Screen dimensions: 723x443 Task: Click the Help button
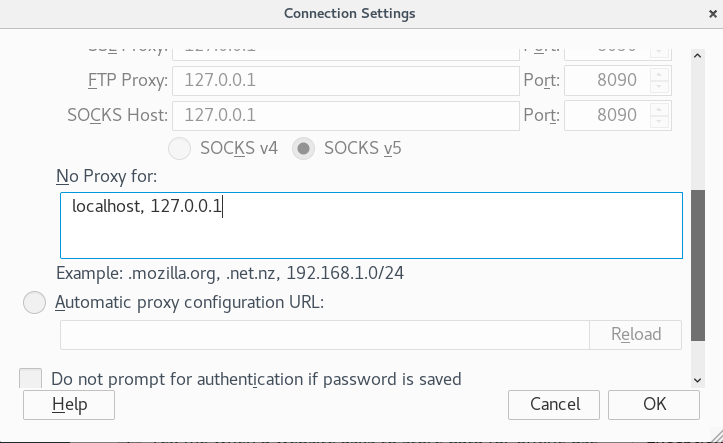tap(69, 405)
